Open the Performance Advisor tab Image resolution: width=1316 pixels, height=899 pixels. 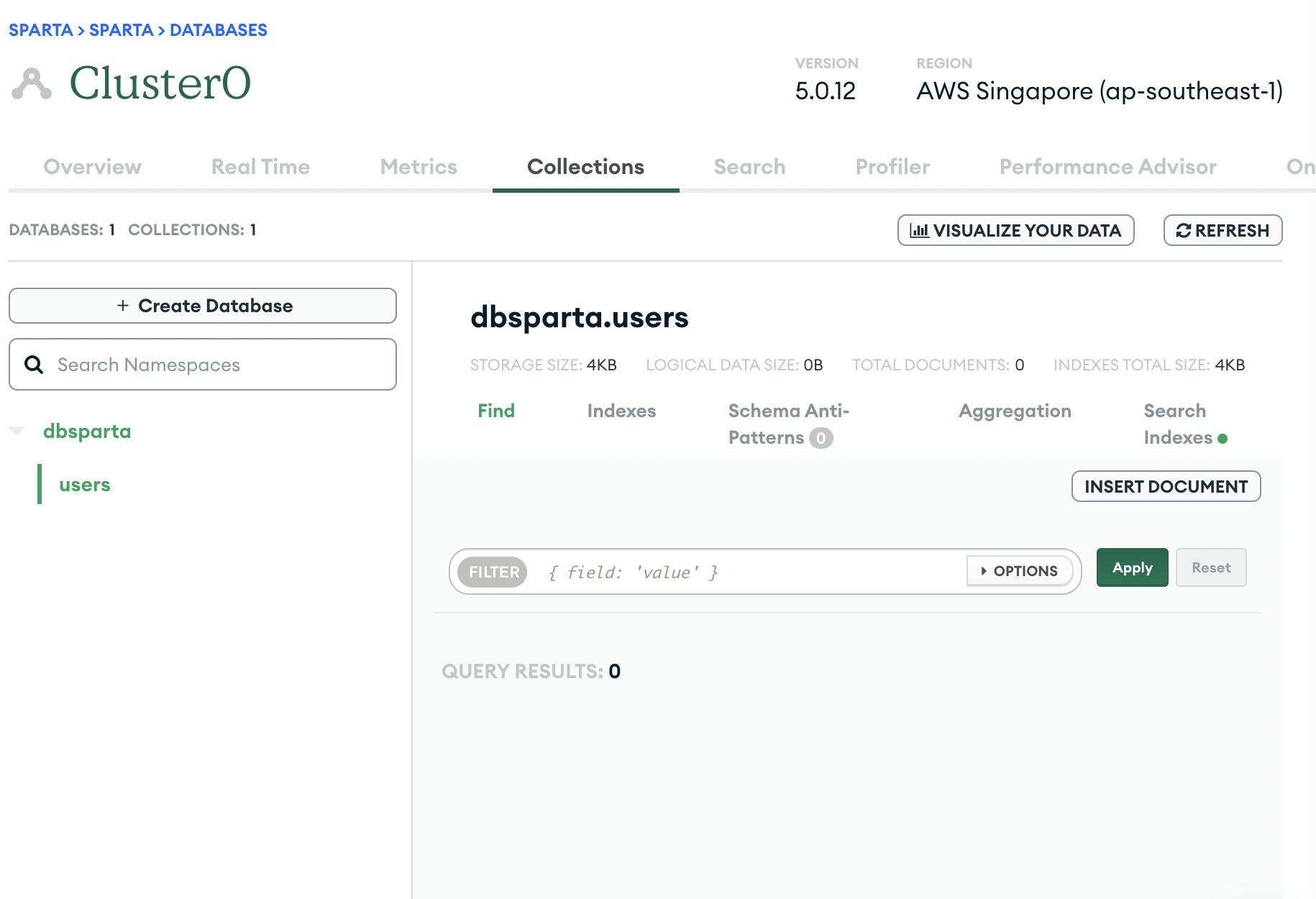coord(1107,167)
